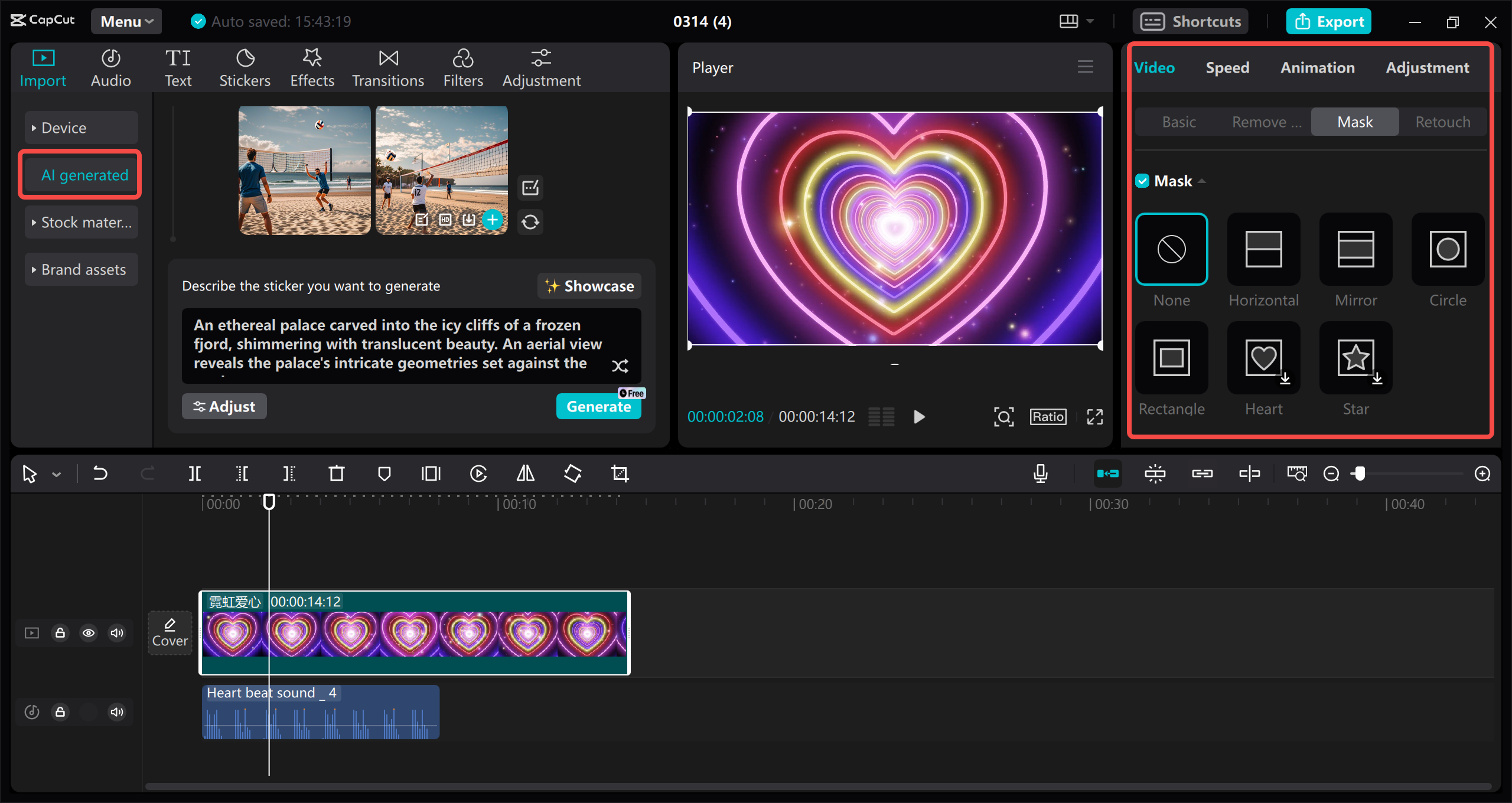Switch to the Animation tab
1512x803 pixels.
(x=1318, y=67)
